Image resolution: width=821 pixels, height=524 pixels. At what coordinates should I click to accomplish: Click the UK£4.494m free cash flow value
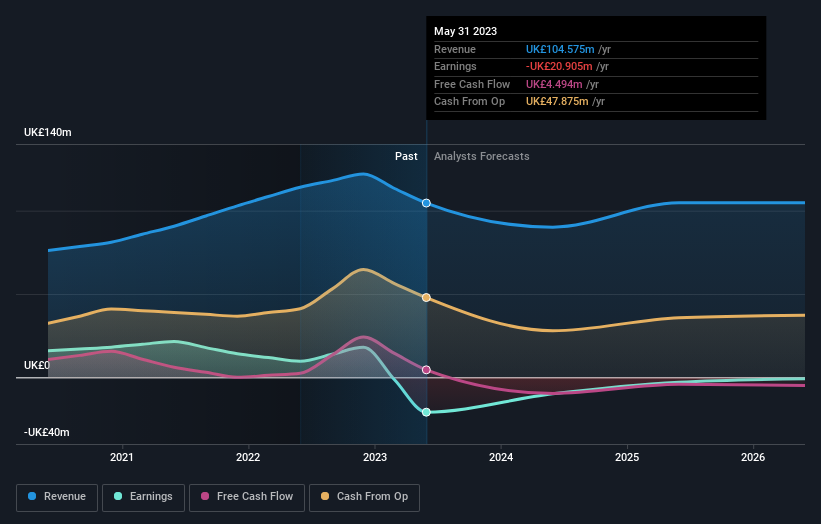pos(554,84)
